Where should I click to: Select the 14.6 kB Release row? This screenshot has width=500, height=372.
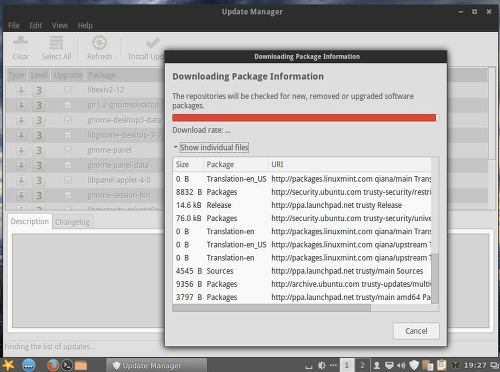click(302, 205)
